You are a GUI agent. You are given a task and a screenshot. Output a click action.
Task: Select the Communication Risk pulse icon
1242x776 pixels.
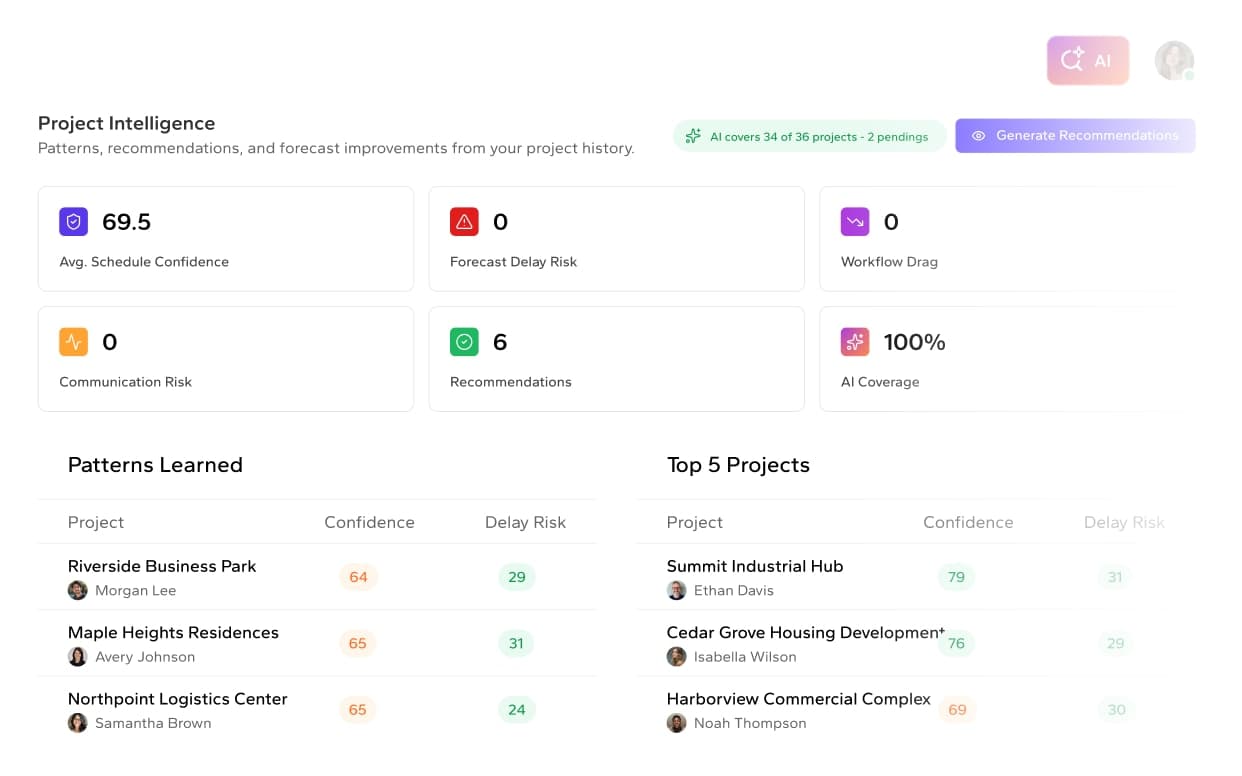pos(73,342)
